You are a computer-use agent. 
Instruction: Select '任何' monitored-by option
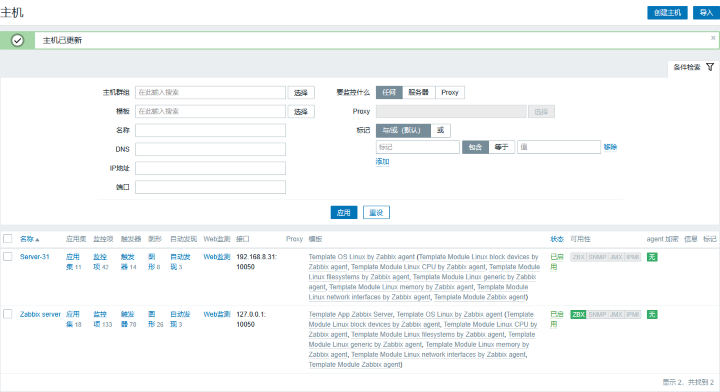[x=389, y=92]
